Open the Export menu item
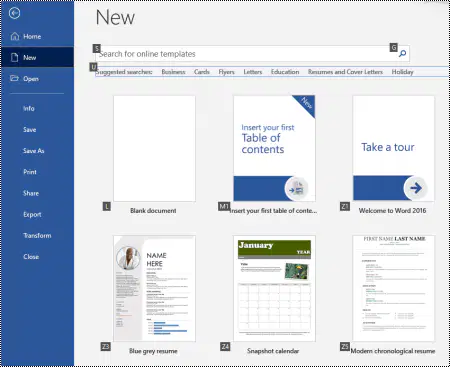 pyautogui.click(x=32, y=214)
